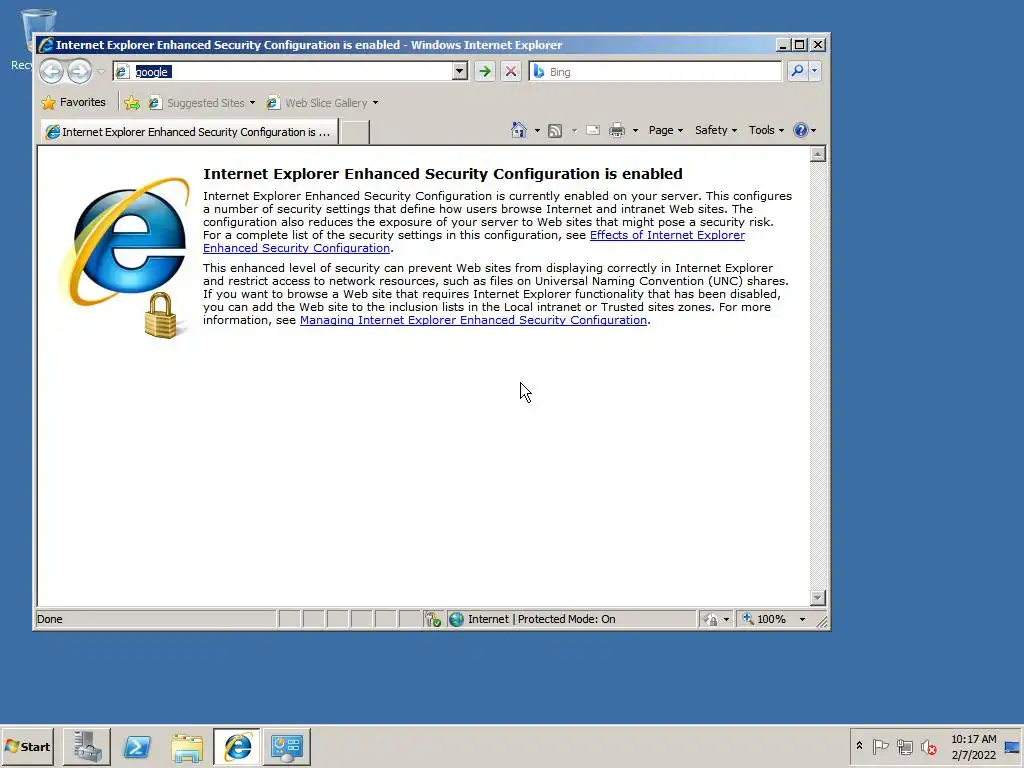This screenshot has width=1024, height=768.
Task: Click Action Center flag tray icon
Action: (x=880, y=746)
